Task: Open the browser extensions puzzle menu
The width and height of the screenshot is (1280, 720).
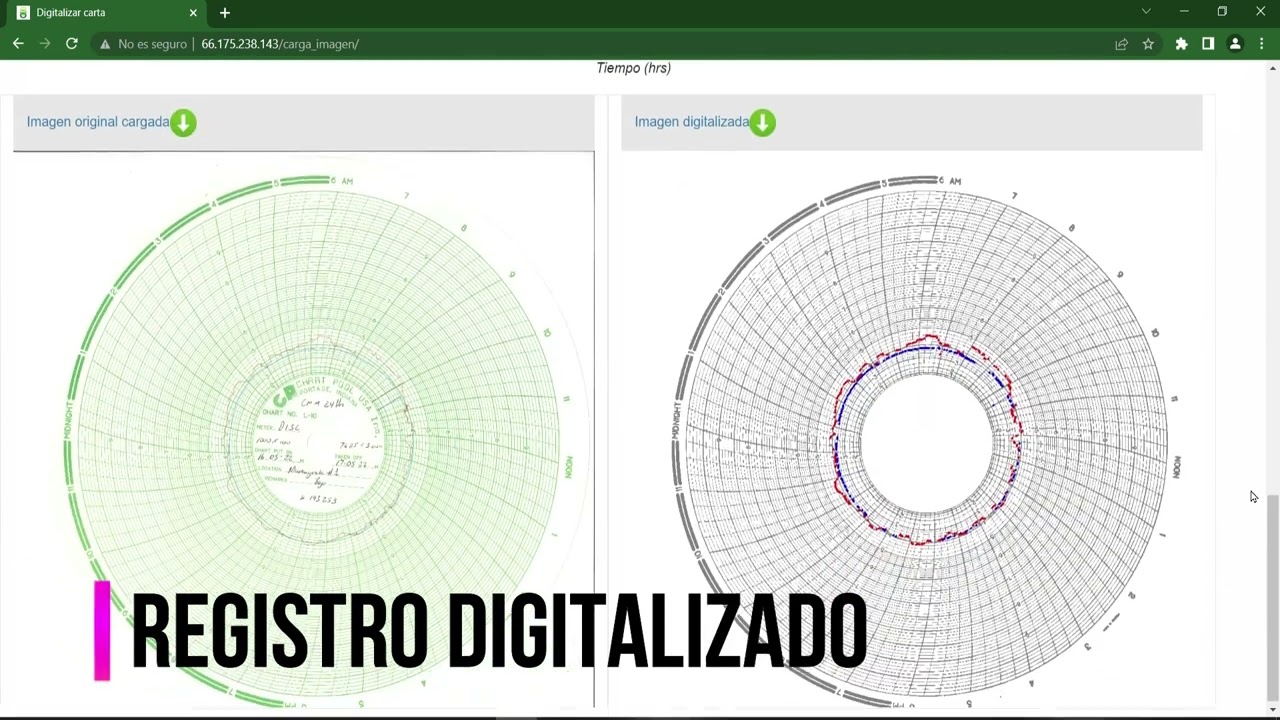Action: click(1181, 44)
